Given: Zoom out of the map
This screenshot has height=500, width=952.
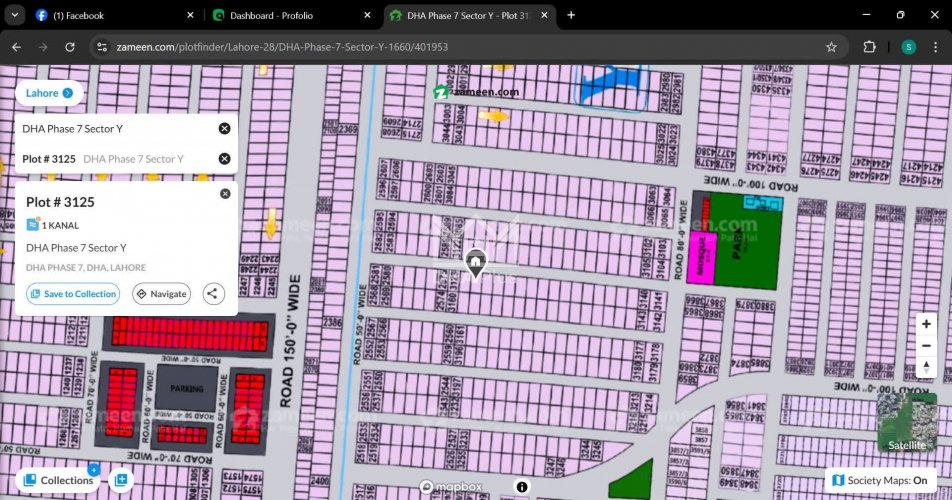Looking at the screenshot, I should pos(927,345).
